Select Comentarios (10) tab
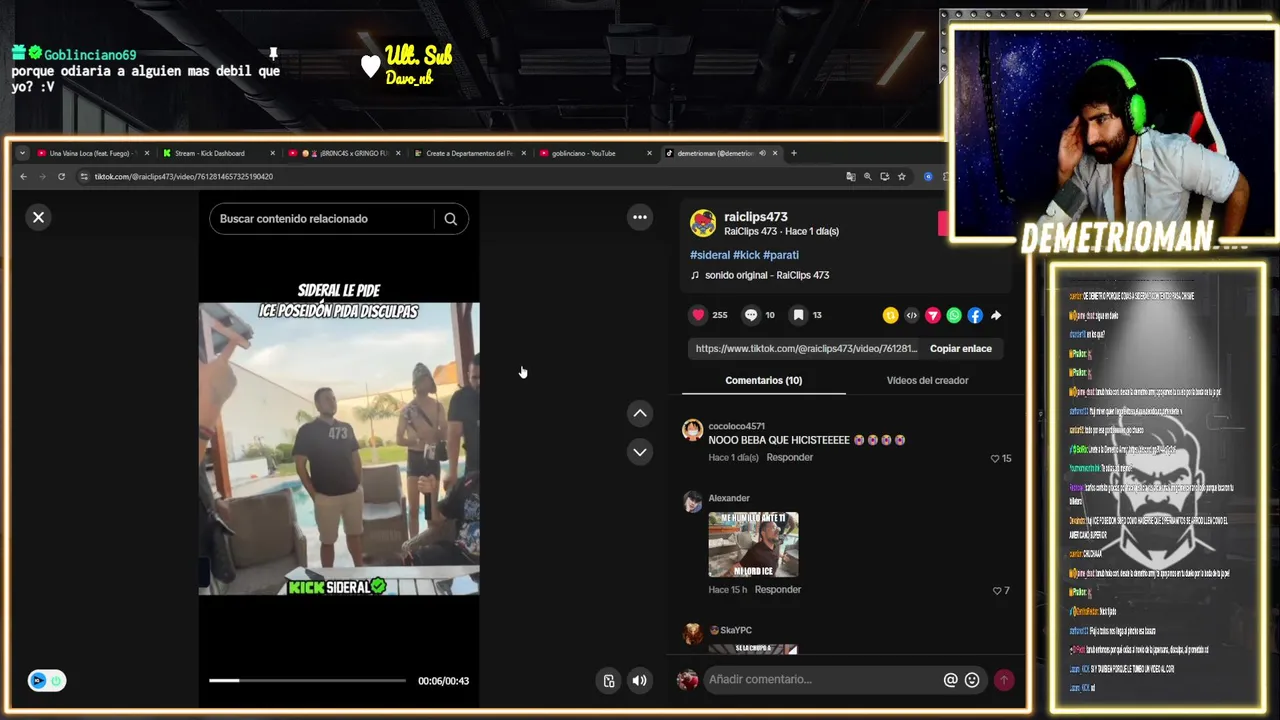Viewport: 1280px width, 720px height. [x=763, y=381]
